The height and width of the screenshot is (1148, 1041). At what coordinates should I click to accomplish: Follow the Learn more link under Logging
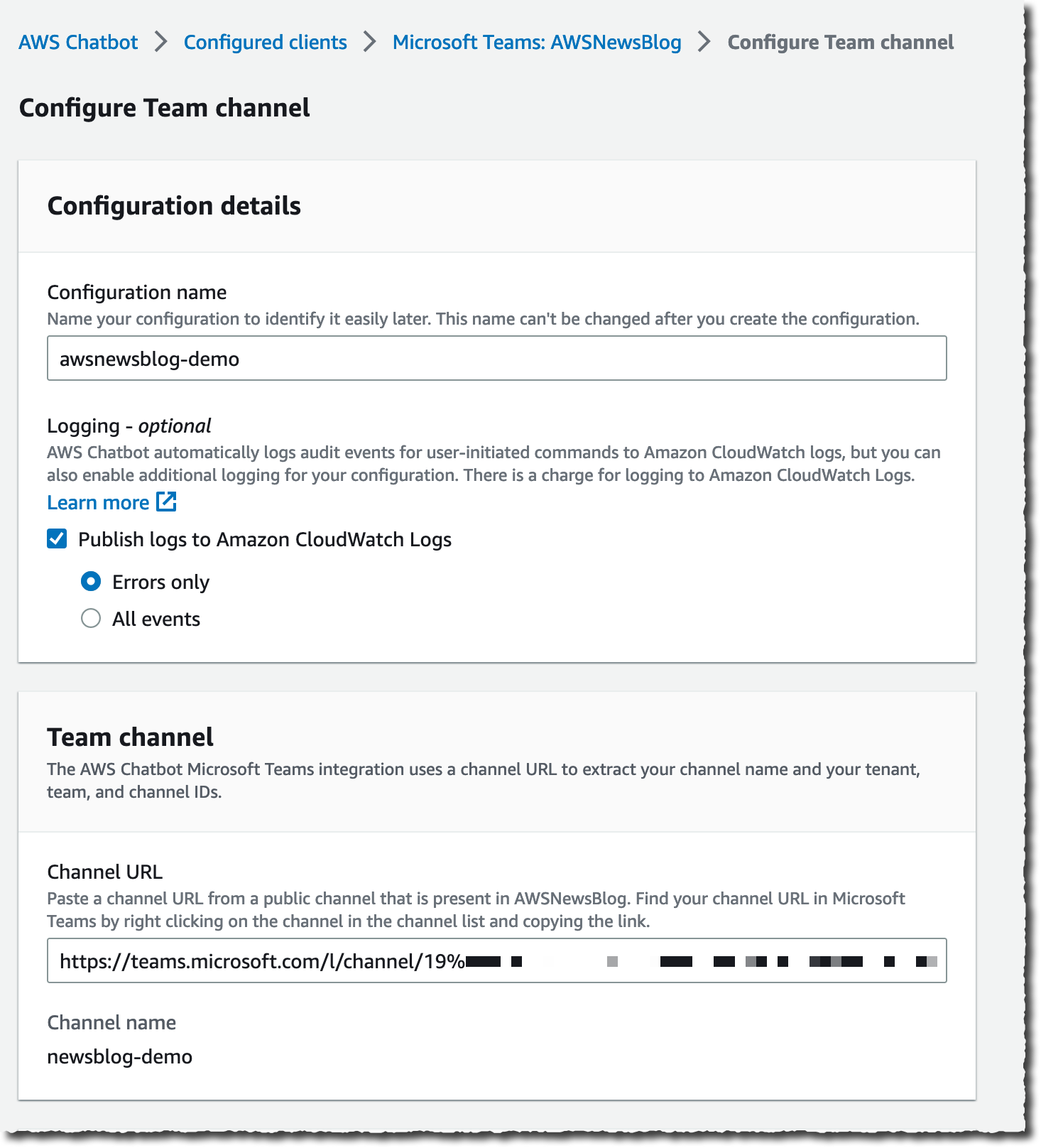pos(99,502)
